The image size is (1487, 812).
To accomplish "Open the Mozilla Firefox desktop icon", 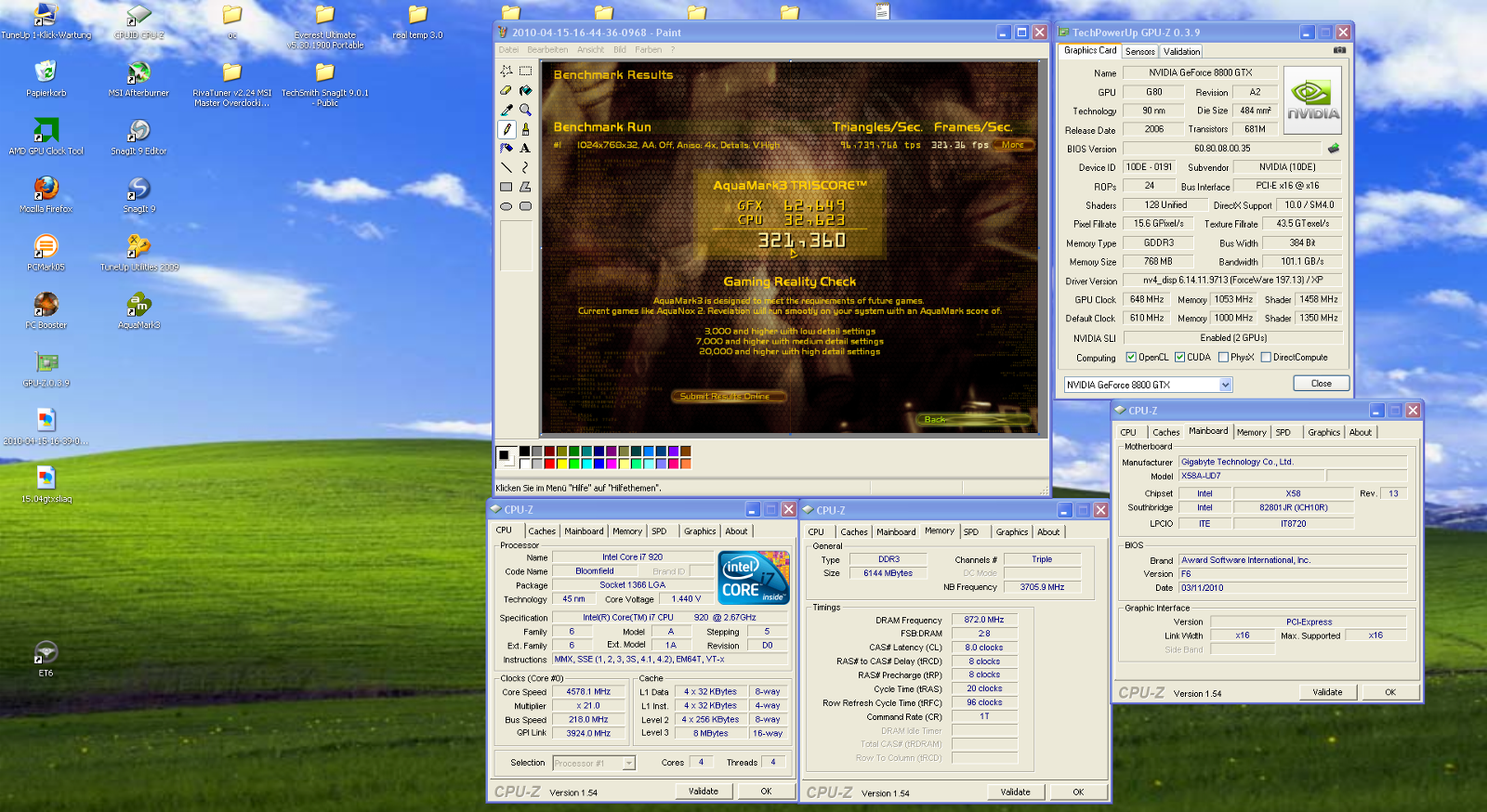I will coord(46,195).
